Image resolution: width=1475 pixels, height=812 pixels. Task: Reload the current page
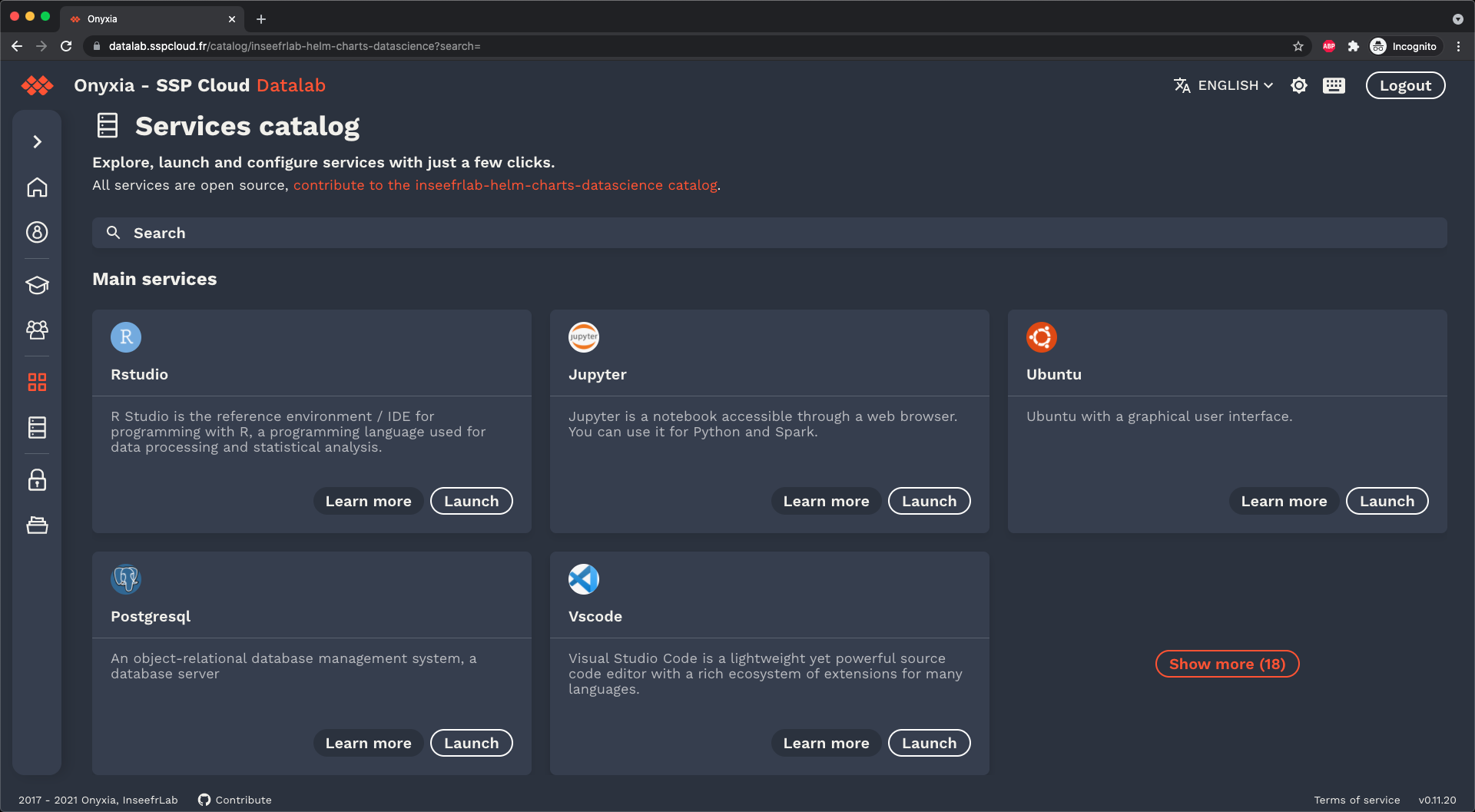pyautogui.click(x=66, y=46)
